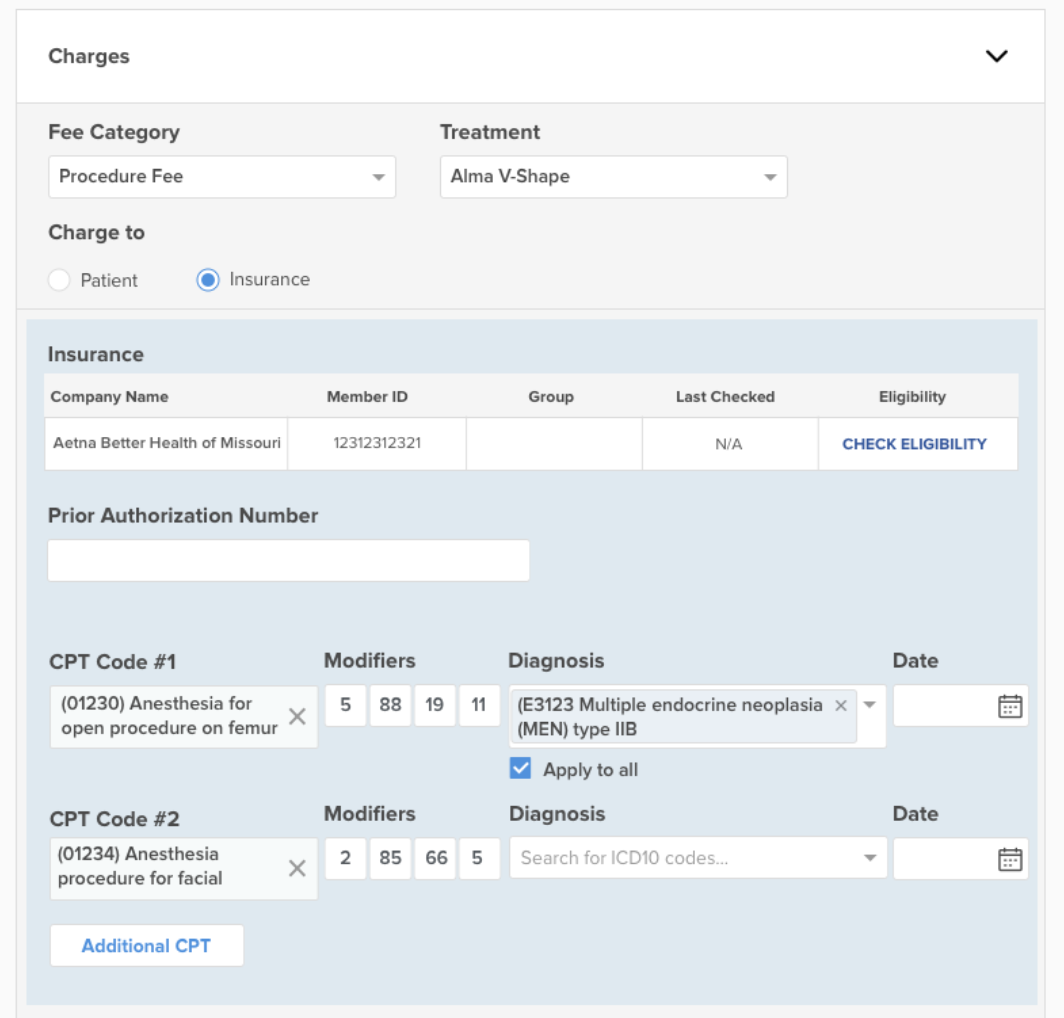This screenshot has width=1064, height=1018.
Task: Click CPT #2 fourth modifier field containing 5
Action: click(x=479, y=859)
